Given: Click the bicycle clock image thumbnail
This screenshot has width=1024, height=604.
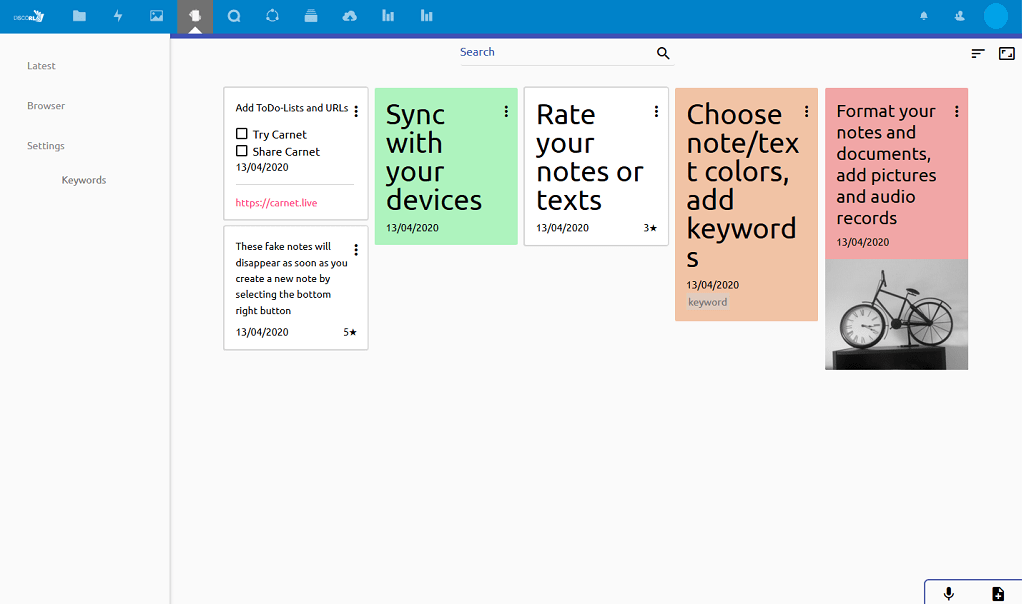Looking at the screenshot, I should pos(896,315).
